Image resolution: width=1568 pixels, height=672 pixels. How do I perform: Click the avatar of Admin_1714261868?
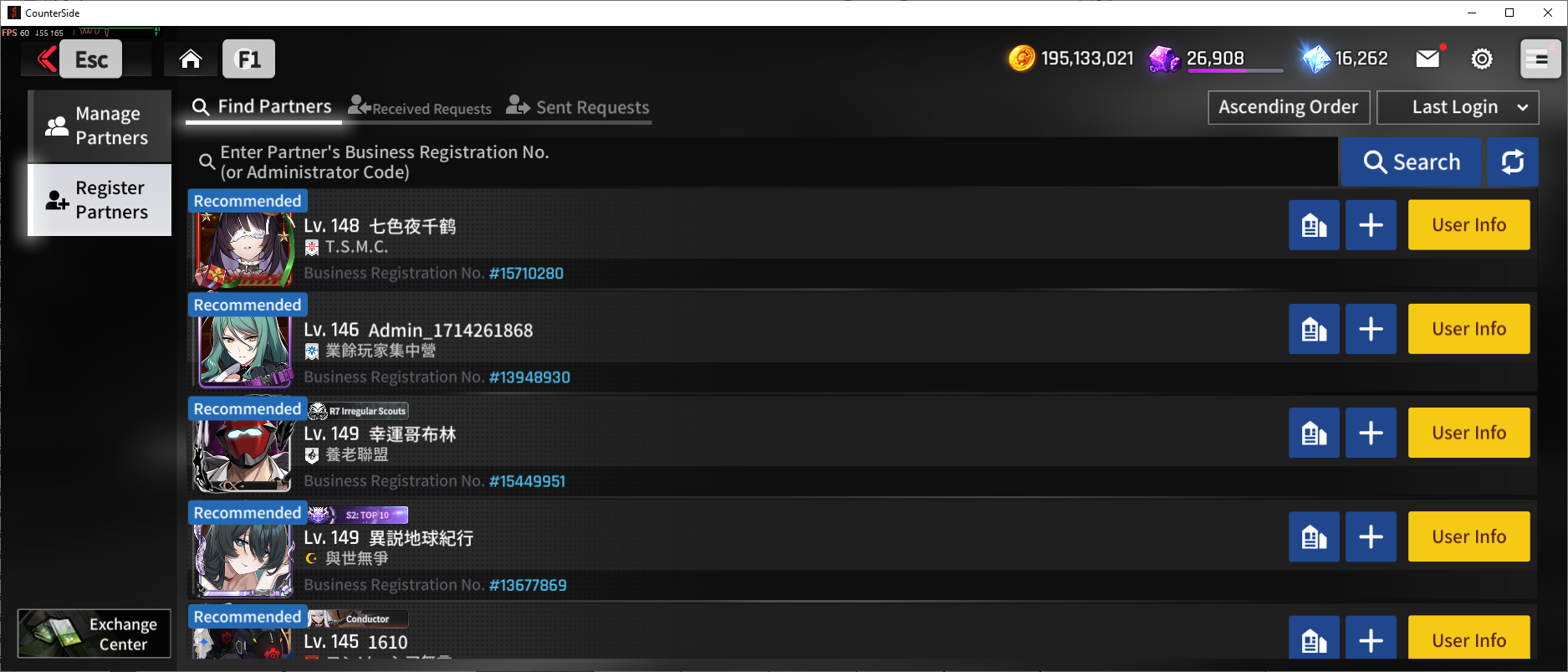[x=245, y=352]
